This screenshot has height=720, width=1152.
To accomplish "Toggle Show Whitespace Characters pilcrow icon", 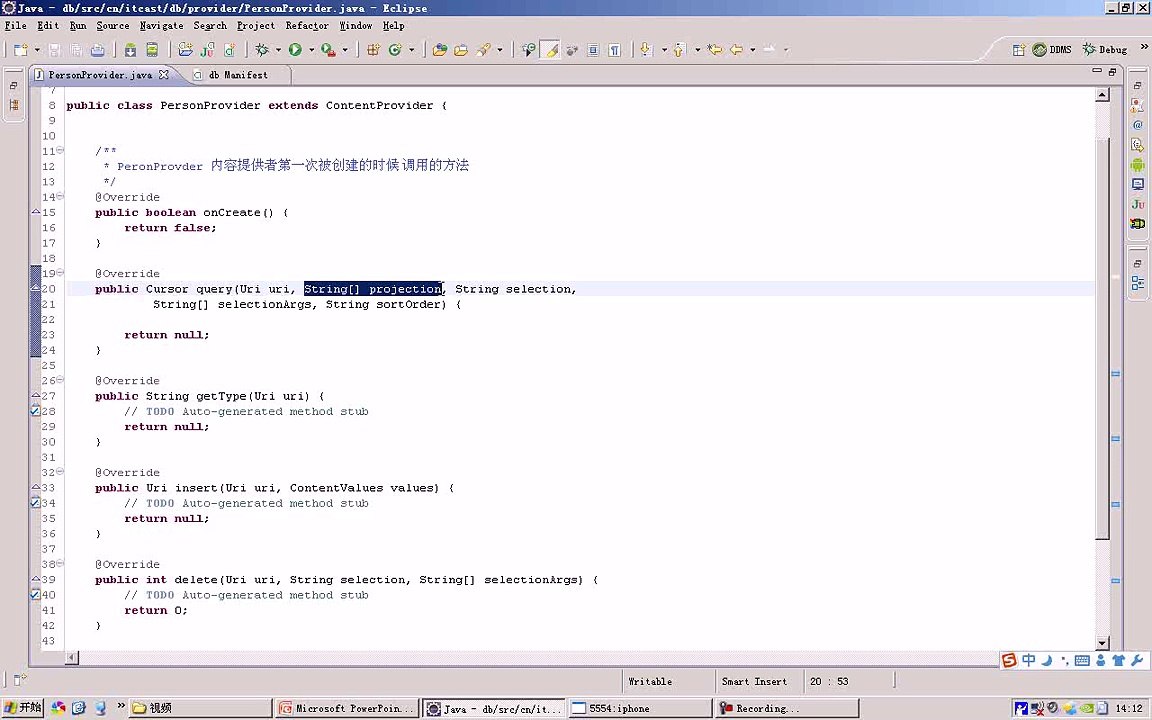I will tap(614, 50).
